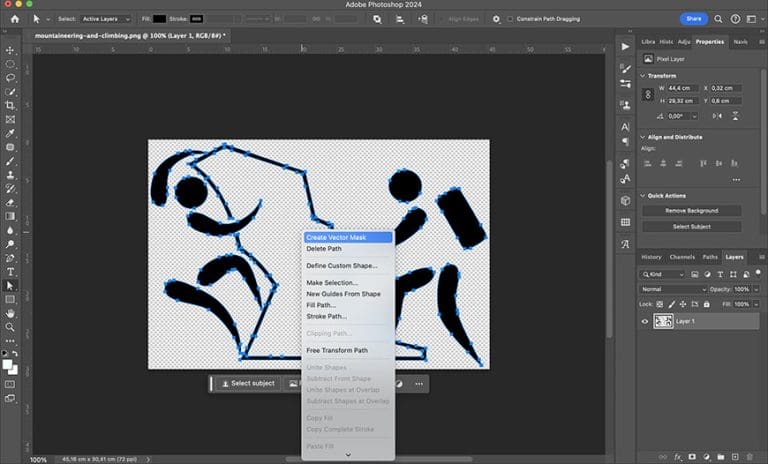Select the Pen tool
Viewport: 768px width, 464px height.
pyautogui.click(x=10, y=258)
